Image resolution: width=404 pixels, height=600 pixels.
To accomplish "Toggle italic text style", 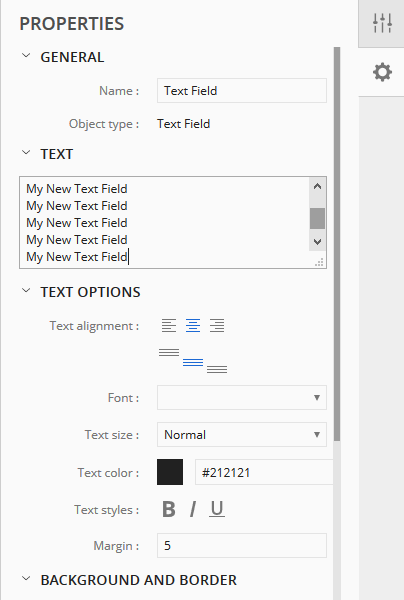I will (193, 509).
